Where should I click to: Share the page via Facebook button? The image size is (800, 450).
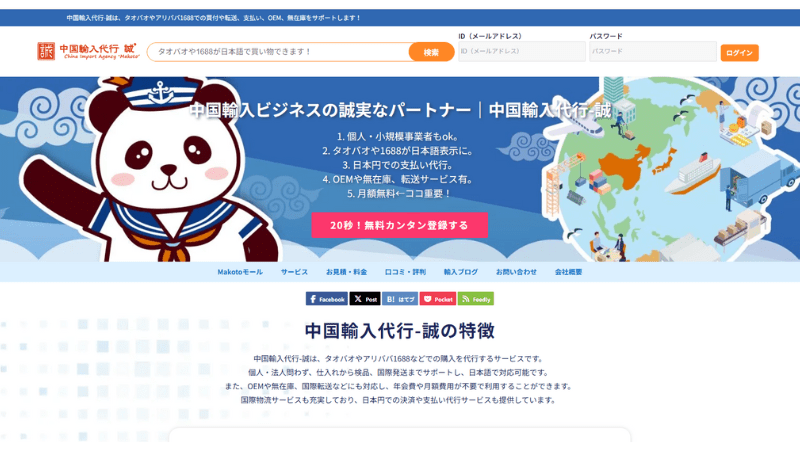[327, 299]
